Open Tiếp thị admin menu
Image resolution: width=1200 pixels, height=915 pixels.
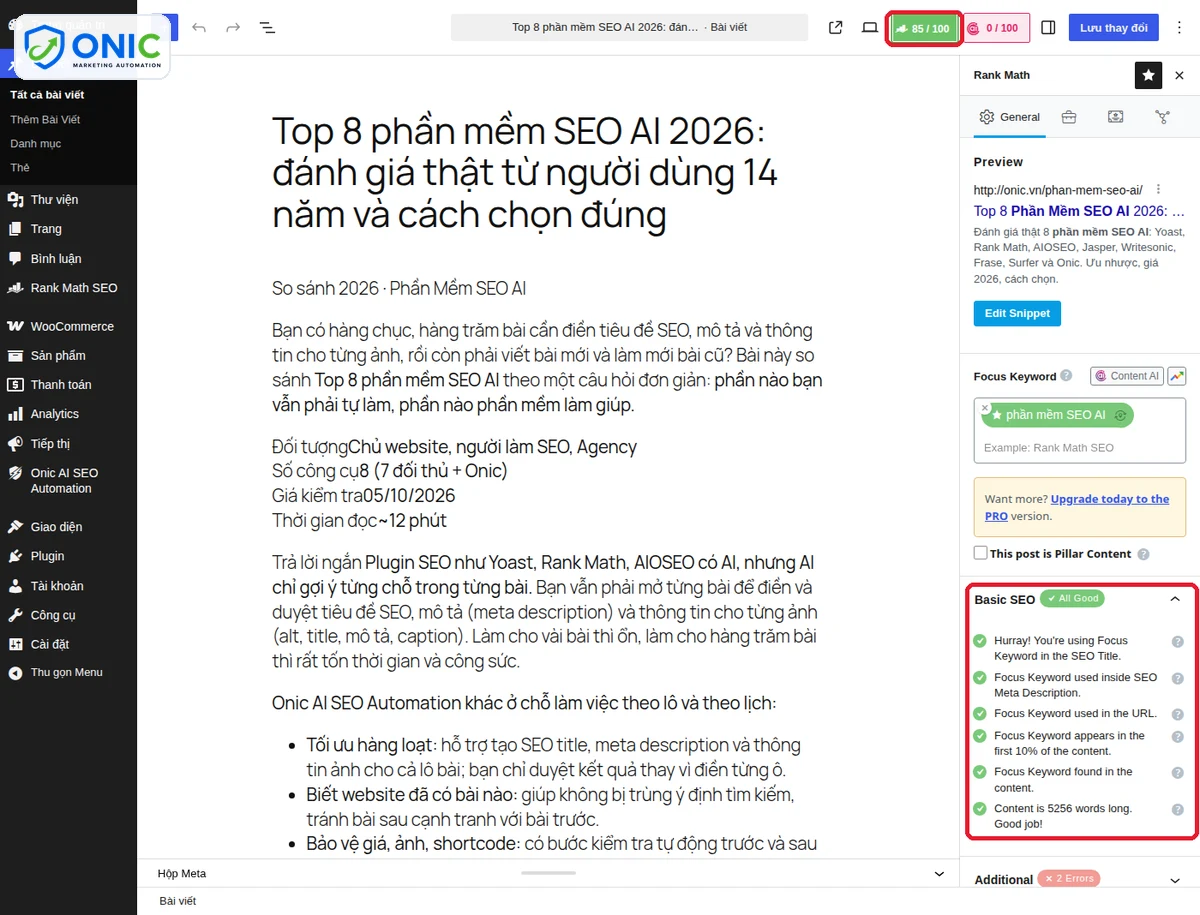point(50,444)
